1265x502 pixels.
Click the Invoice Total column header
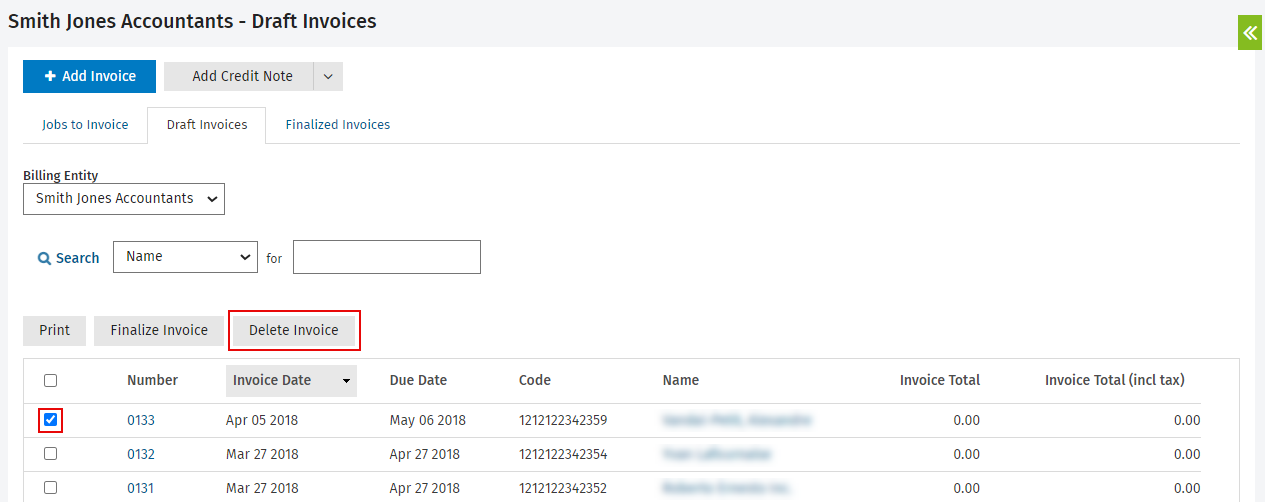(940, 380)
